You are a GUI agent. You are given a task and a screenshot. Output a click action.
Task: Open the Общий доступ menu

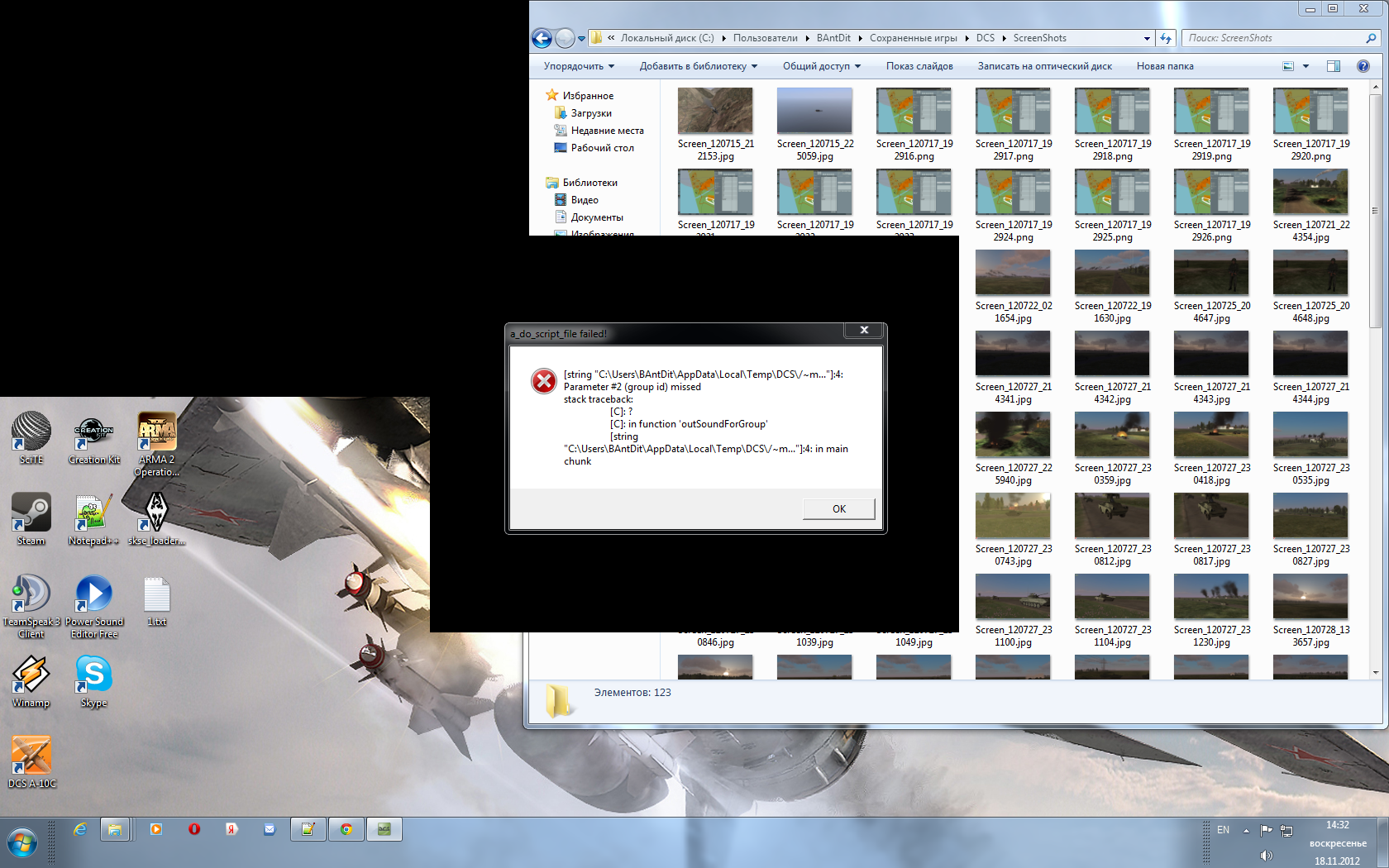(822, 66)
